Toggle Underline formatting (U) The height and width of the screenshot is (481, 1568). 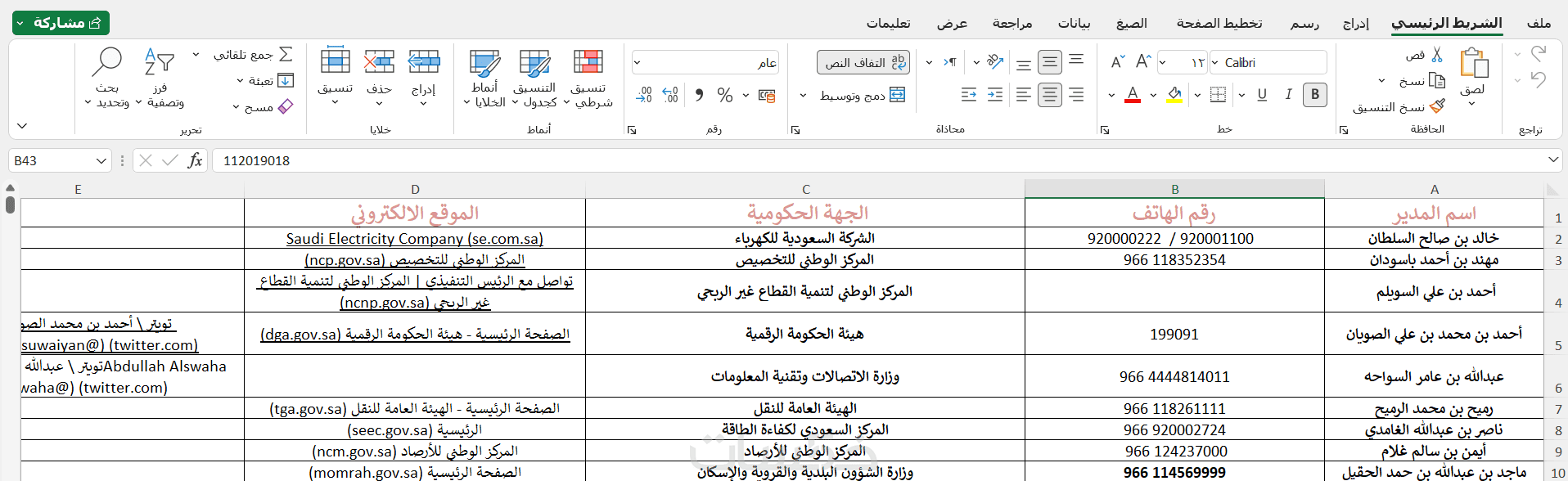1262,95
